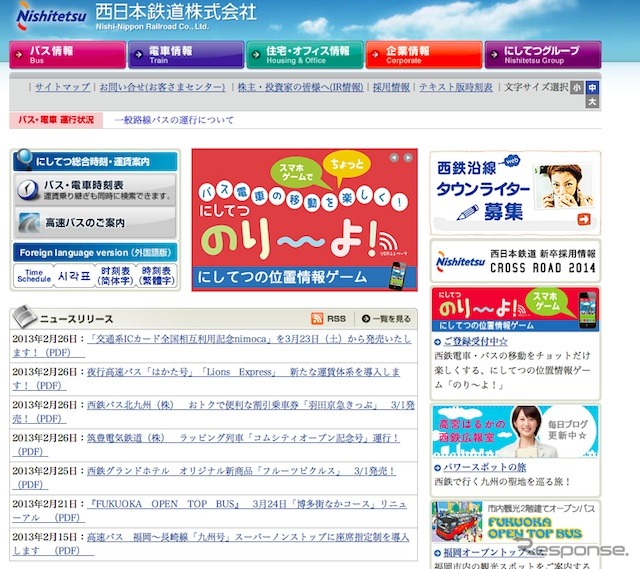Screen dimensions: 640x569
Task: Click the Foreign language version header
Action: tap(95, 253)
